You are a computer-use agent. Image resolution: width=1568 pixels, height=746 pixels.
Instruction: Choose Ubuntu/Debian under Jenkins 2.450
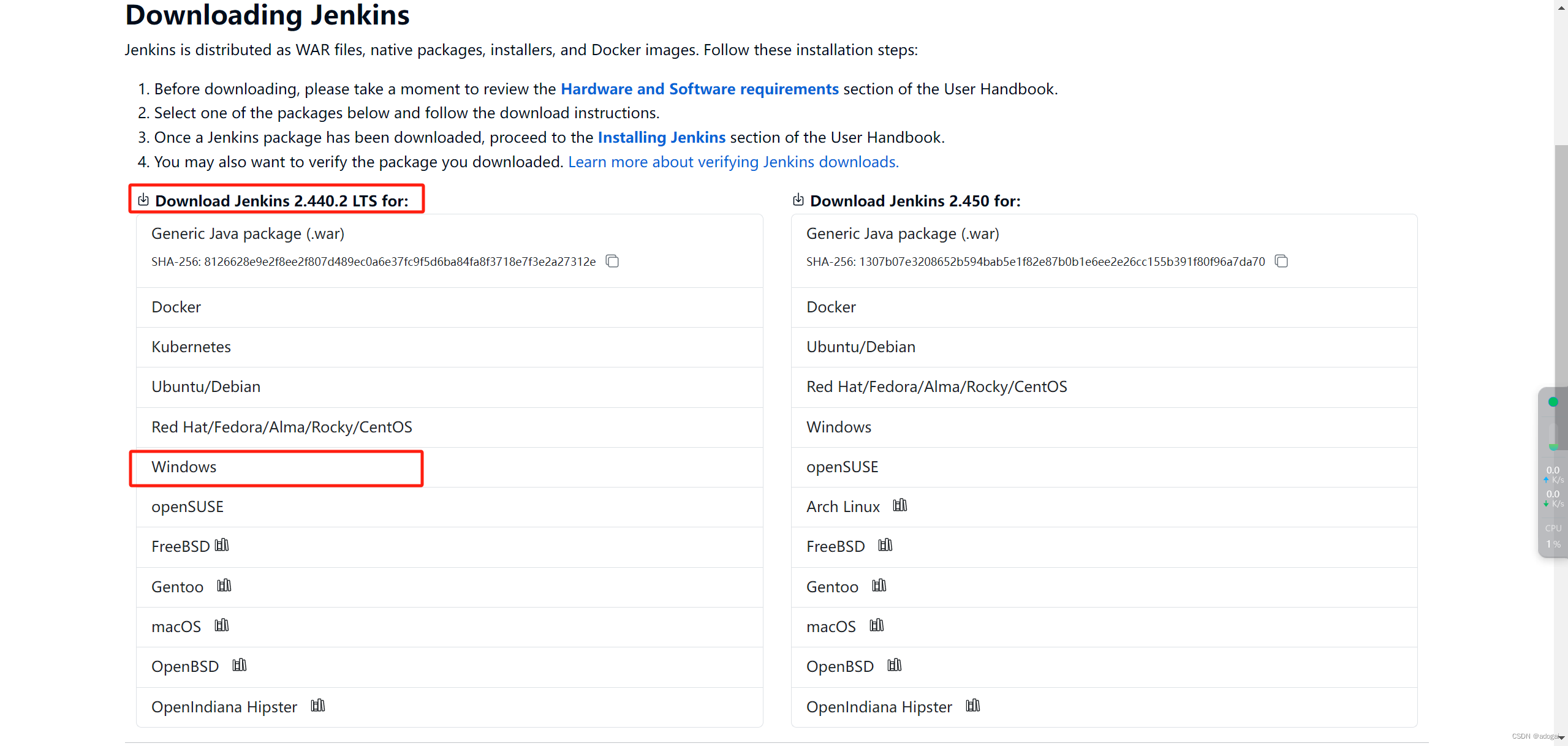[x=1104, y=347]
